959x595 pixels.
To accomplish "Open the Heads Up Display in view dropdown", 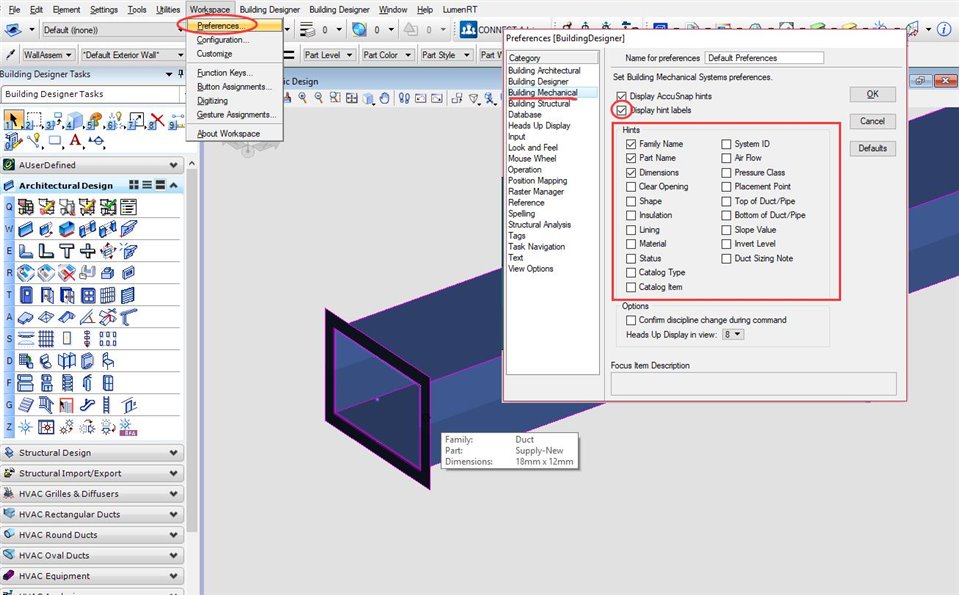I will click(733, 334).
